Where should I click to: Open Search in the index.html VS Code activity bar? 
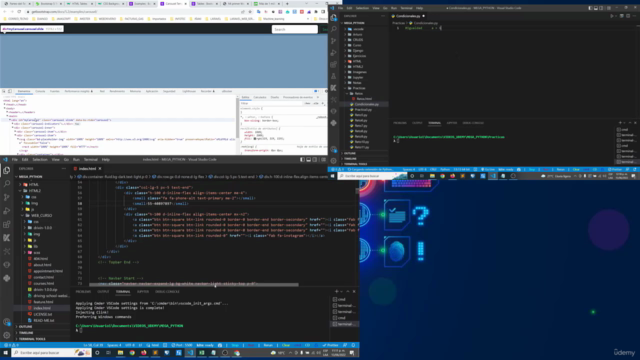(x=7, y=184)
